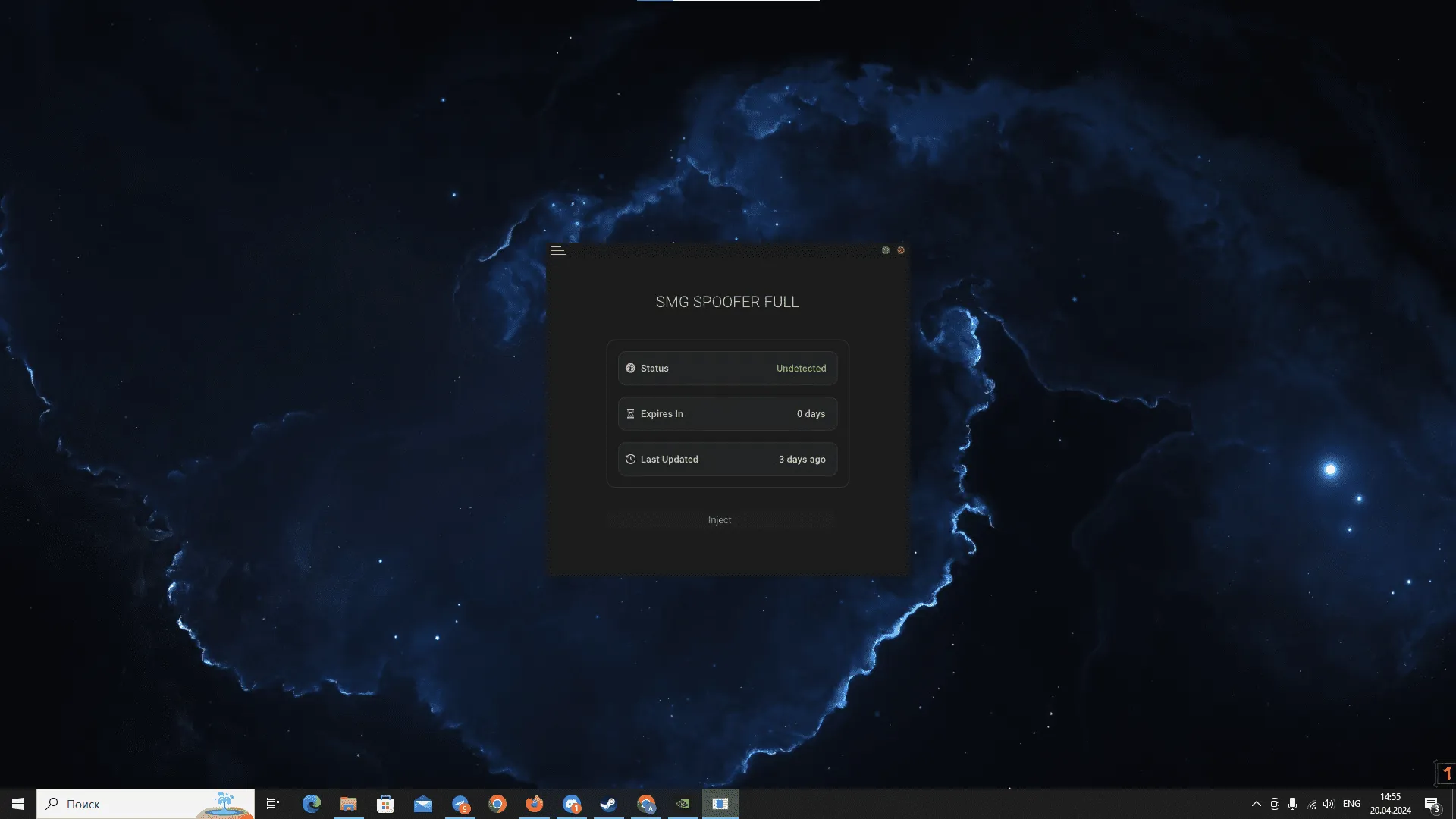This screenshot has width=1456, height=819.
Task: Click the Expires In hourglass icon
Action: click(630, 414)
